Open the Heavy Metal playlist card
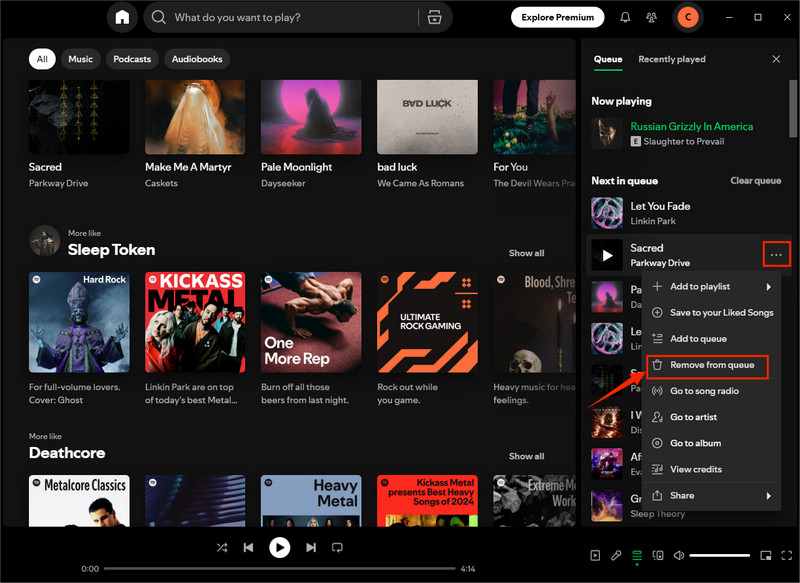Viewport: 800px width, 583px height. coord(311,501)
